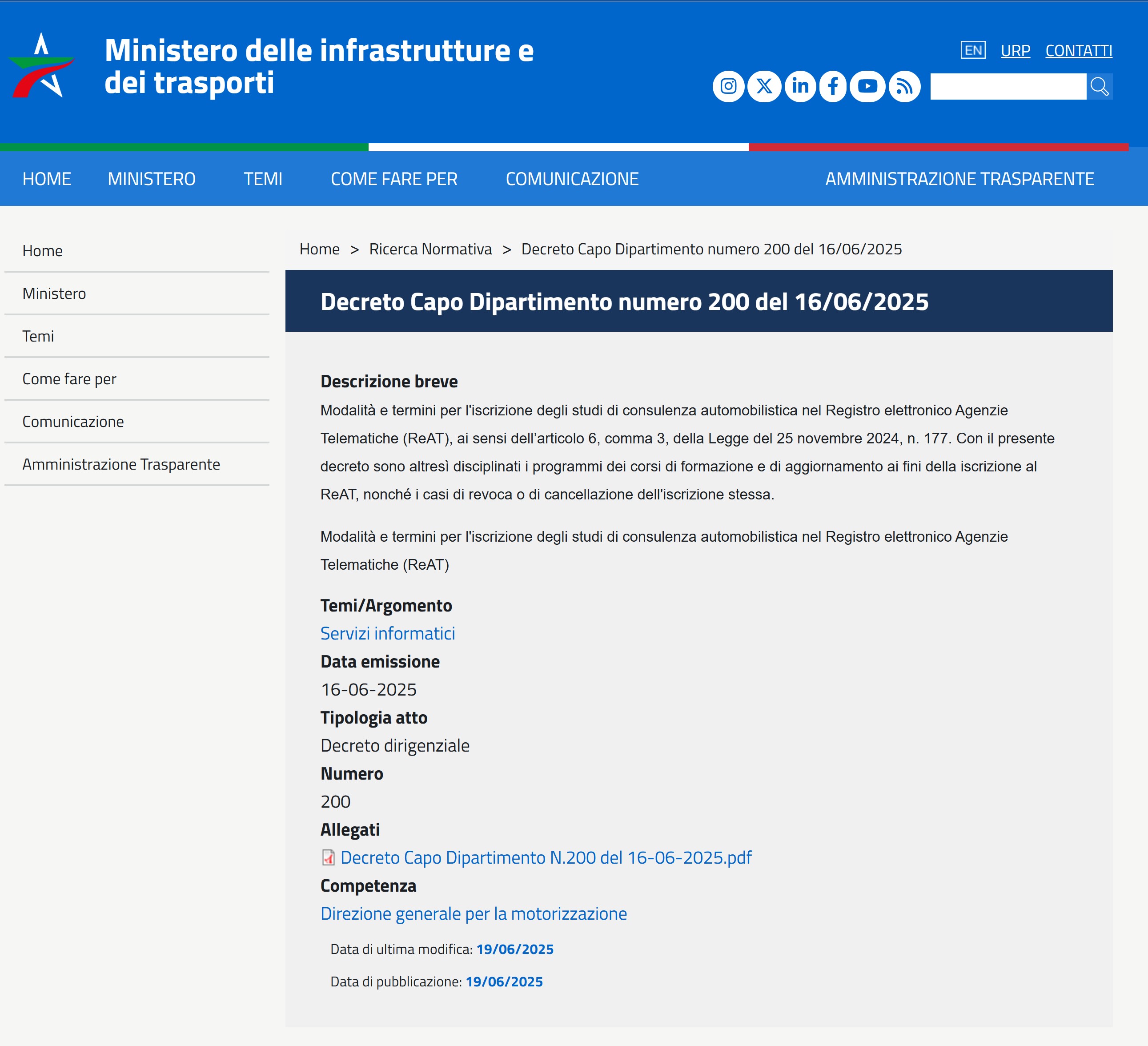The image size is (1148, 1046).
Task: Go to Ricerca Normativa breadcrumb link
Action: (430, 249)
